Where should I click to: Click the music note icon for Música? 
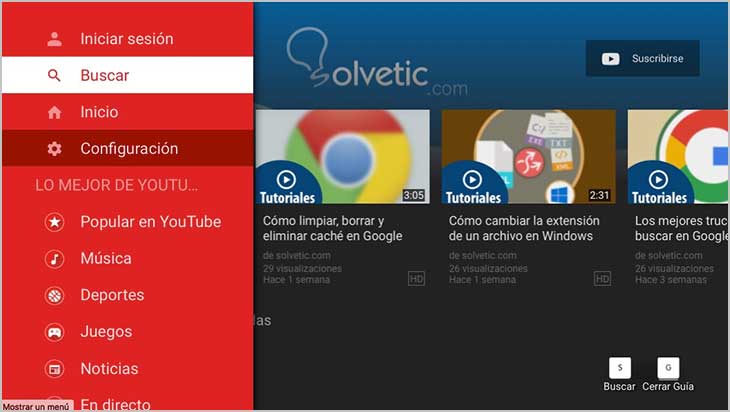(x=54, y=259)
